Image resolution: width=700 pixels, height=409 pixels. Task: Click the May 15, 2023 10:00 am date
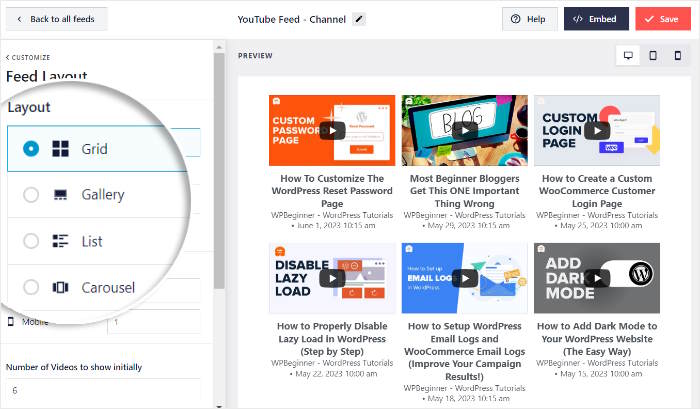tap(600, 374)
